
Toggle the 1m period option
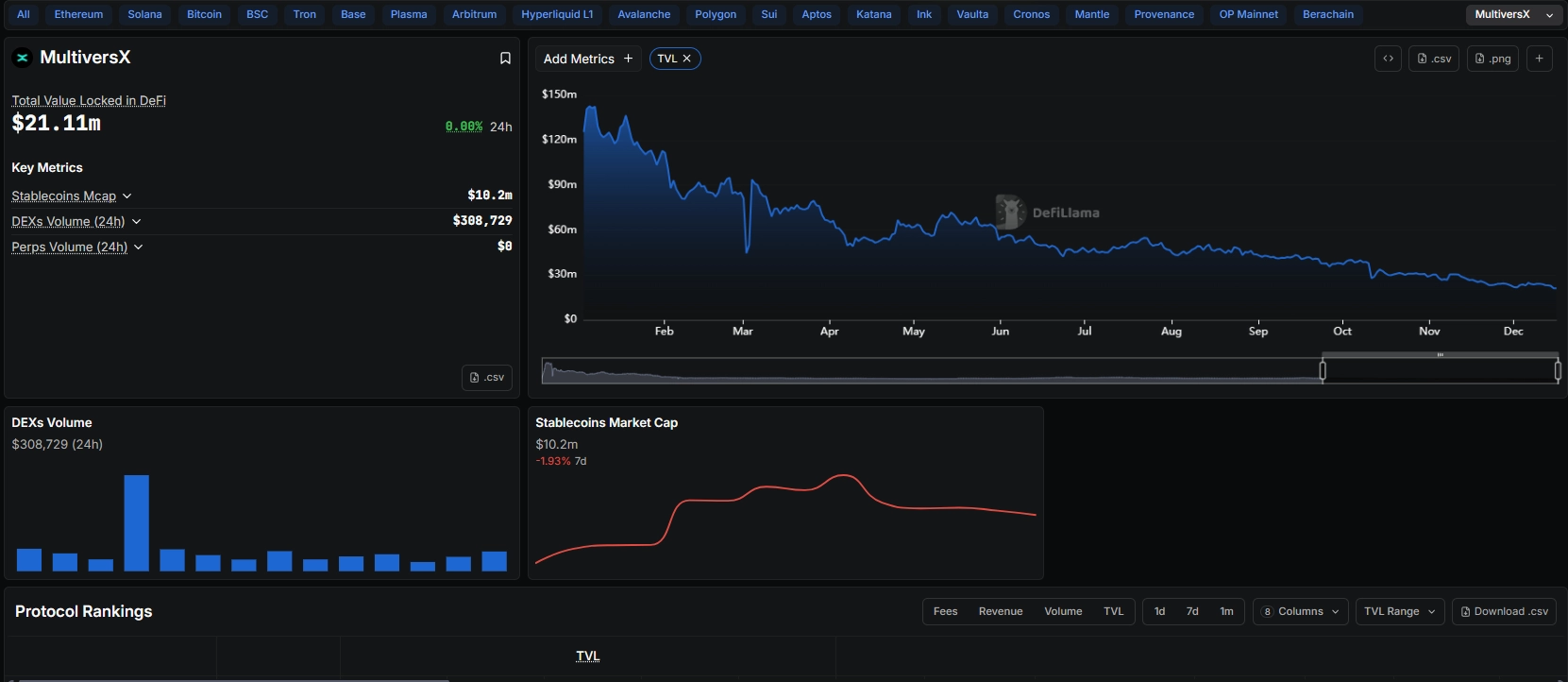click(x=1226, y=611)
